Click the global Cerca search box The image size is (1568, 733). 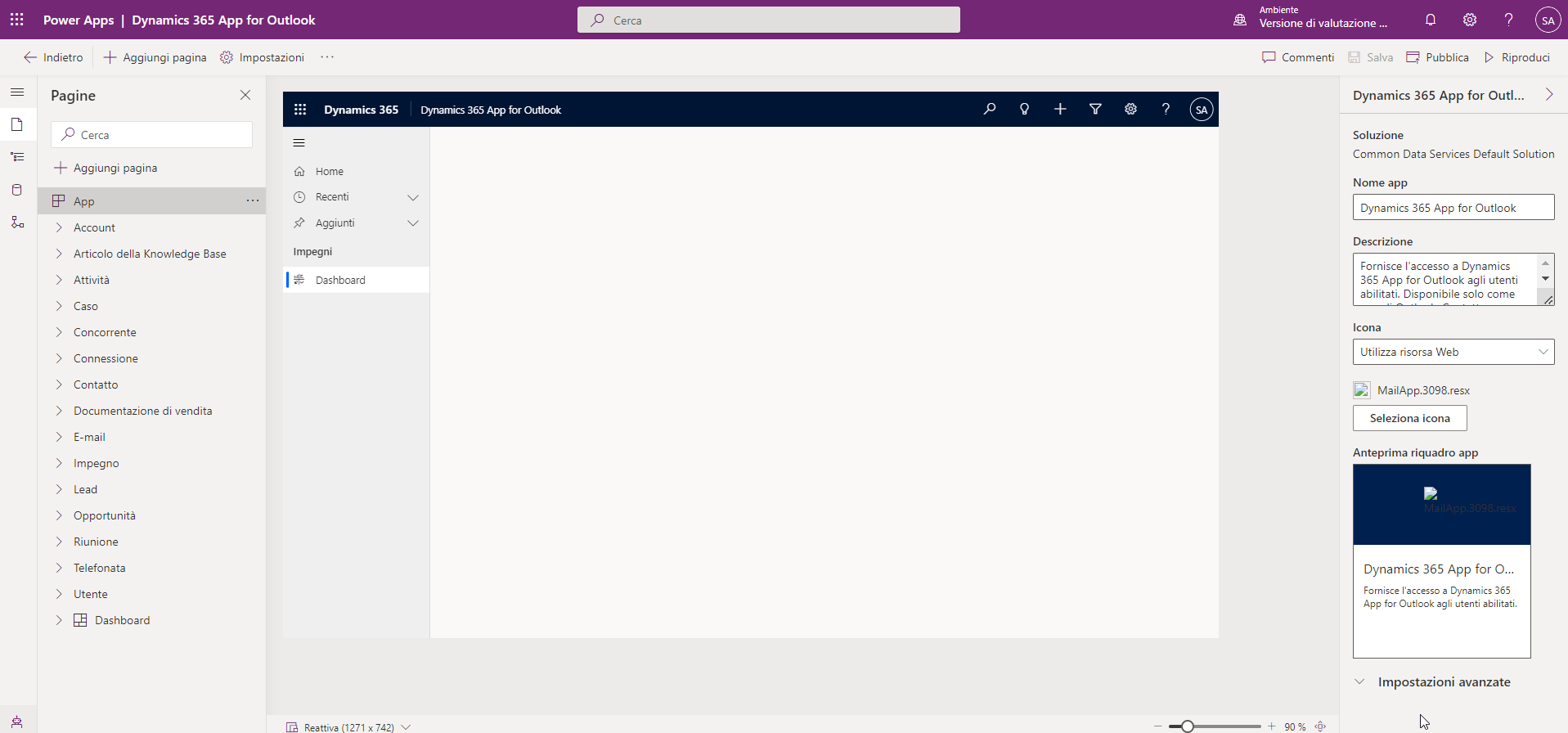coord(769,20)
